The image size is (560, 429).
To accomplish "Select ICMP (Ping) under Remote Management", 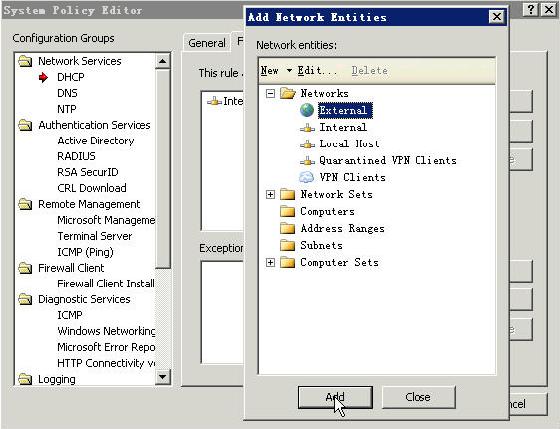I will point(85,252).
